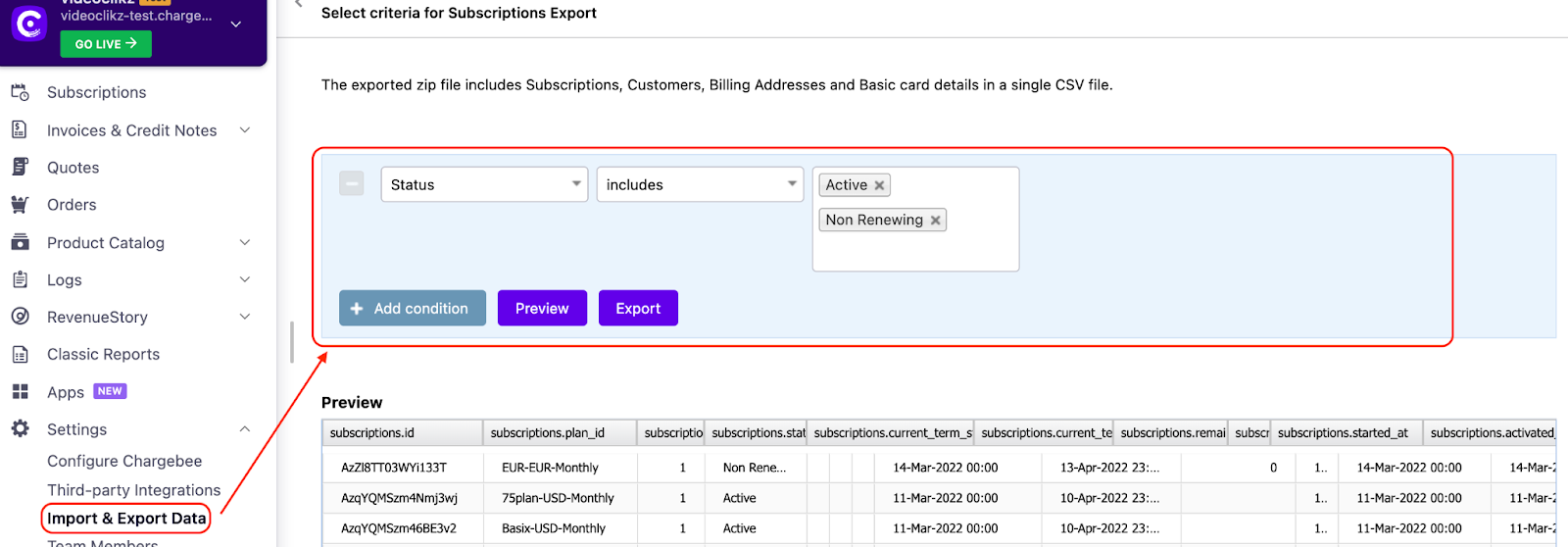The height and width of the screenshot is (547, 1568).
Task: Open the Status field dropdown
Action: (x=484, y=184)
